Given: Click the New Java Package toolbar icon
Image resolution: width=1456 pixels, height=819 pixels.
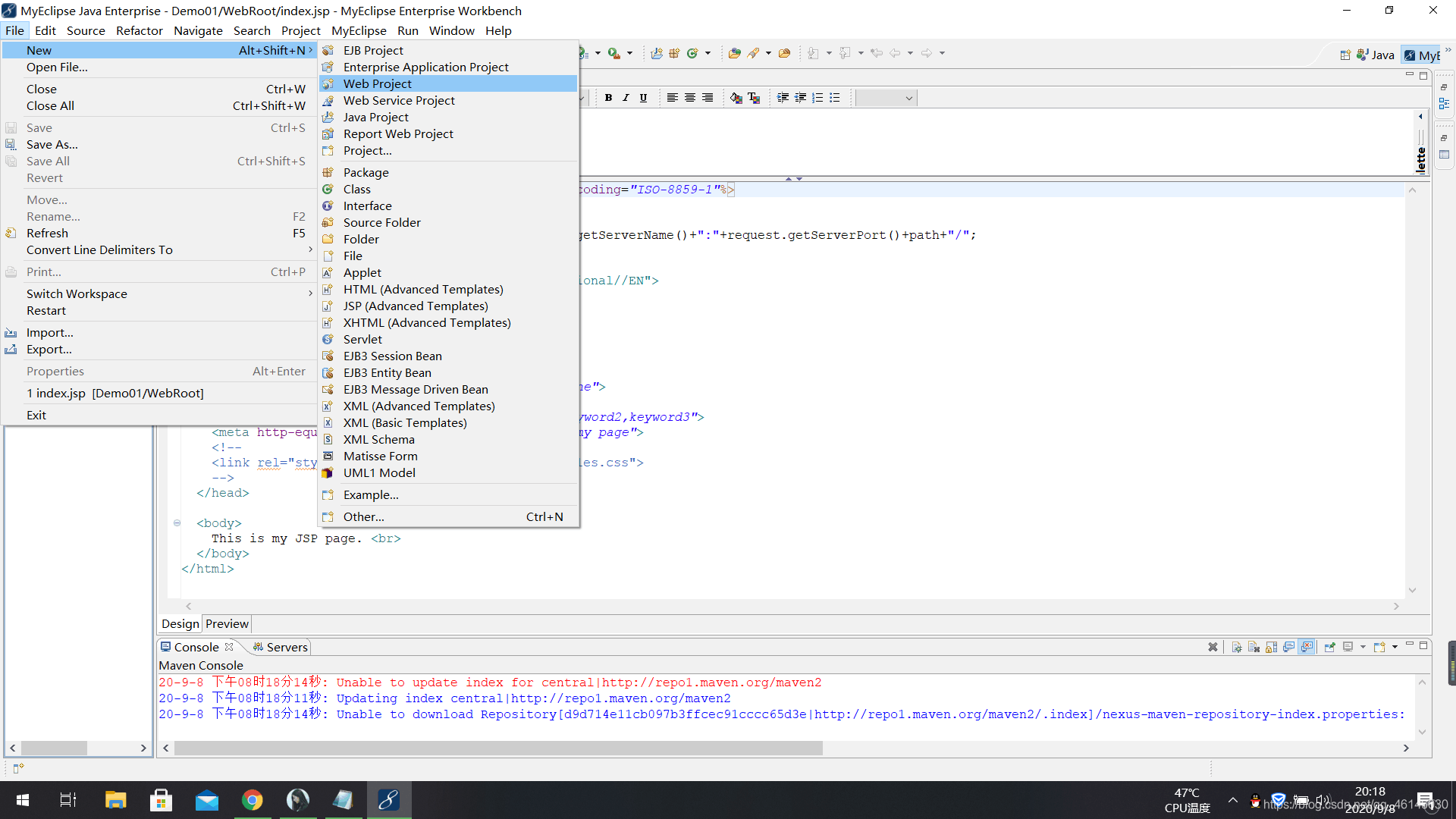Looking at the screenshot, I should tap(674, 53).
